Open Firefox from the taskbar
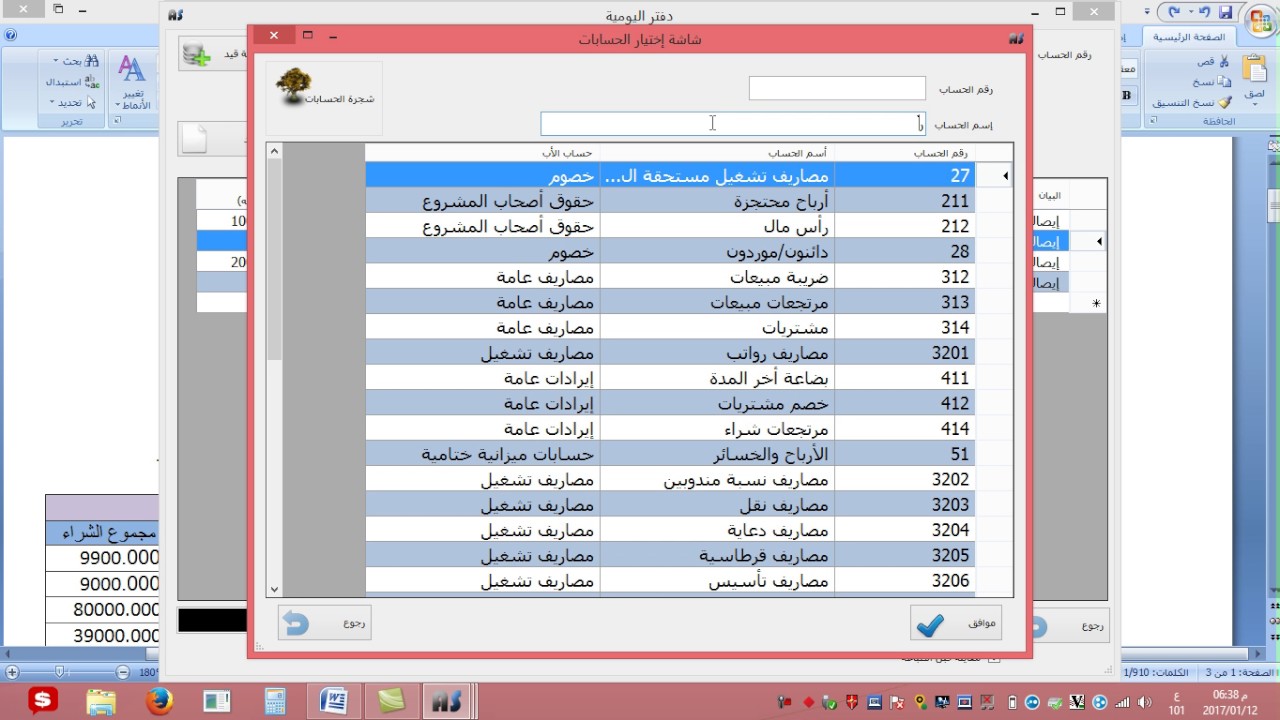The image size is (1280, 720). pyautogui.click(x=159, y=701)
